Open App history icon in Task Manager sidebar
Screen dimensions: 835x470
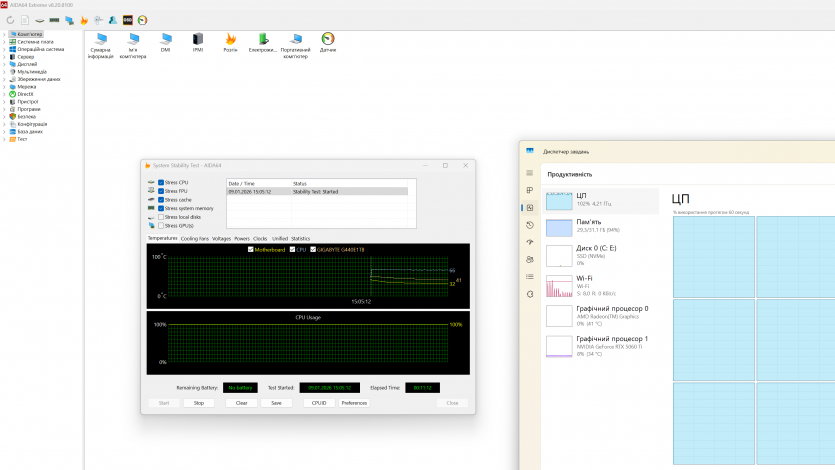(x=530, y=225)
